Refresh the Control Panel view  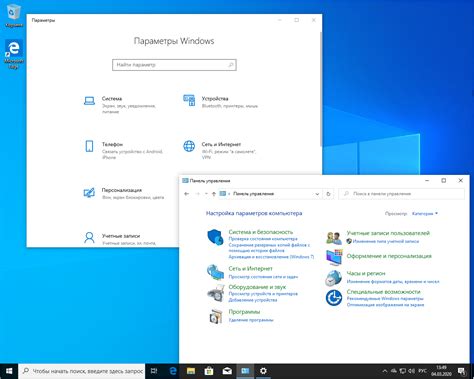coord(328,194)
